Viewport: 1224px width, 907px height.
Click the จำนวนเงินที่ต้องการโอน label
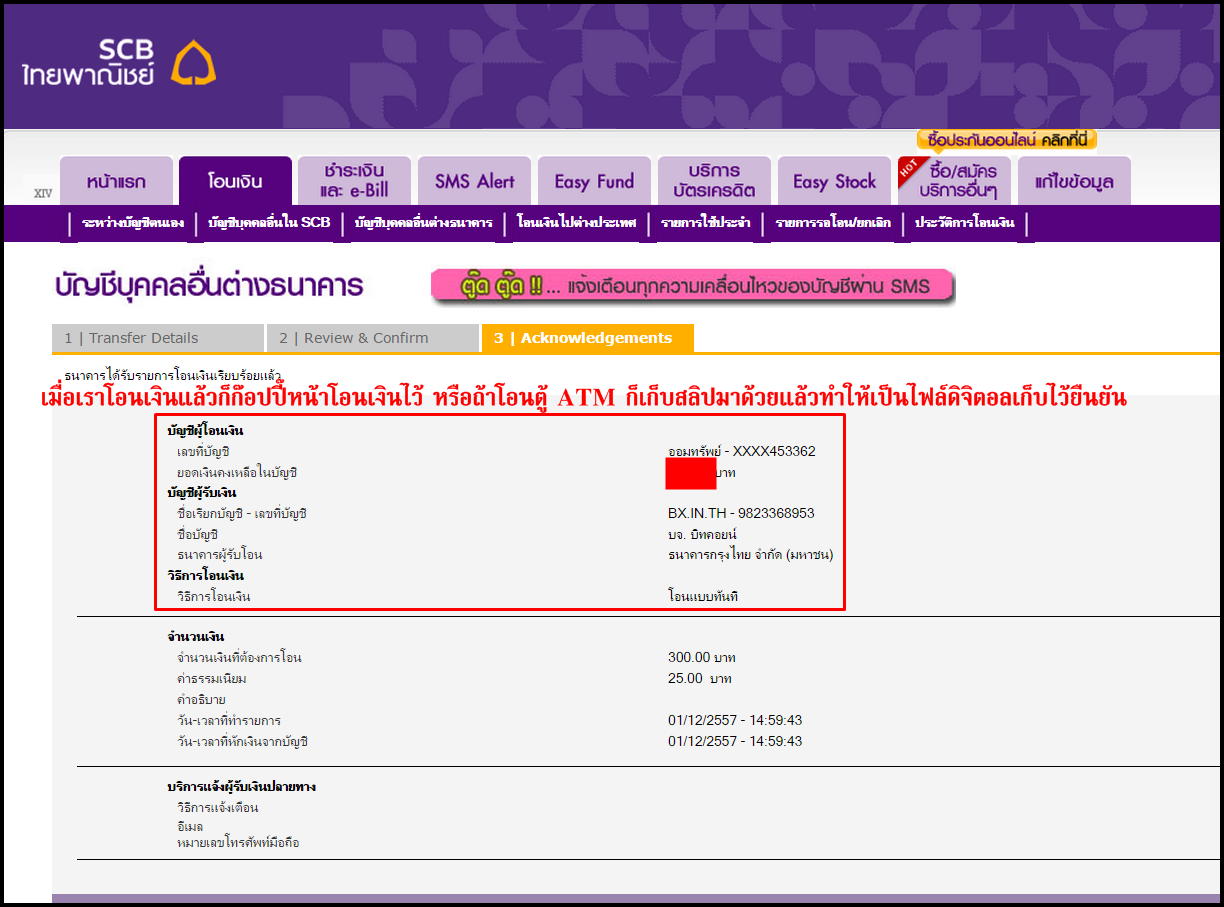pos(239,658)
